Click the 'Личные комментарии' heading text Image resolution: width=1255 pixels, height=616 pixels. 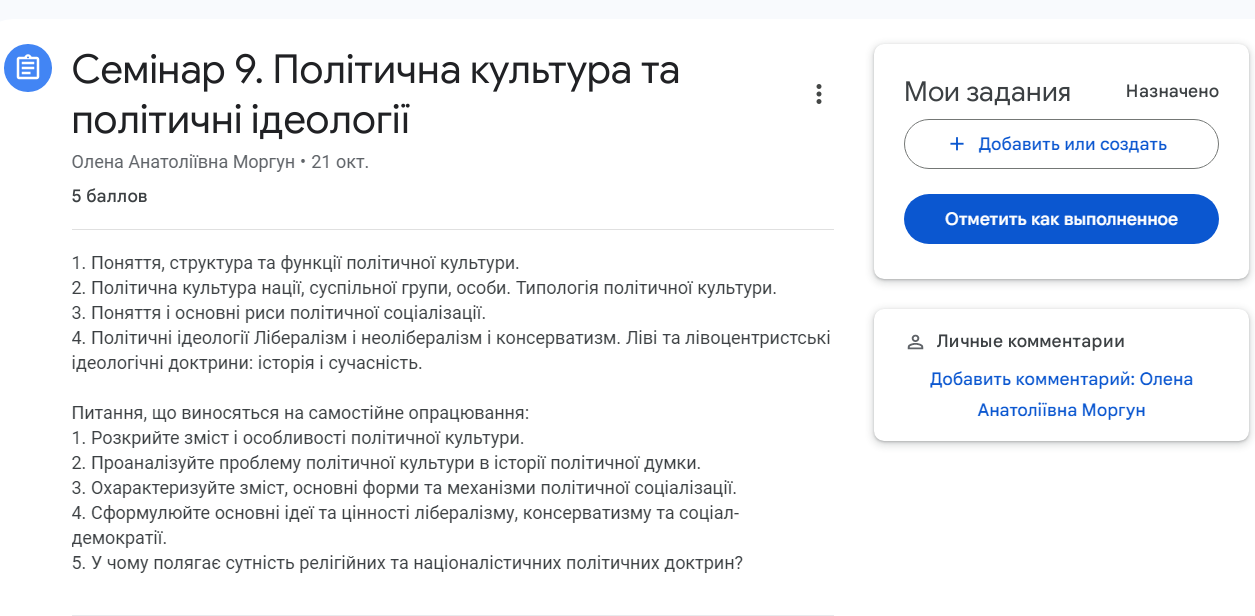click(1030, 341)
